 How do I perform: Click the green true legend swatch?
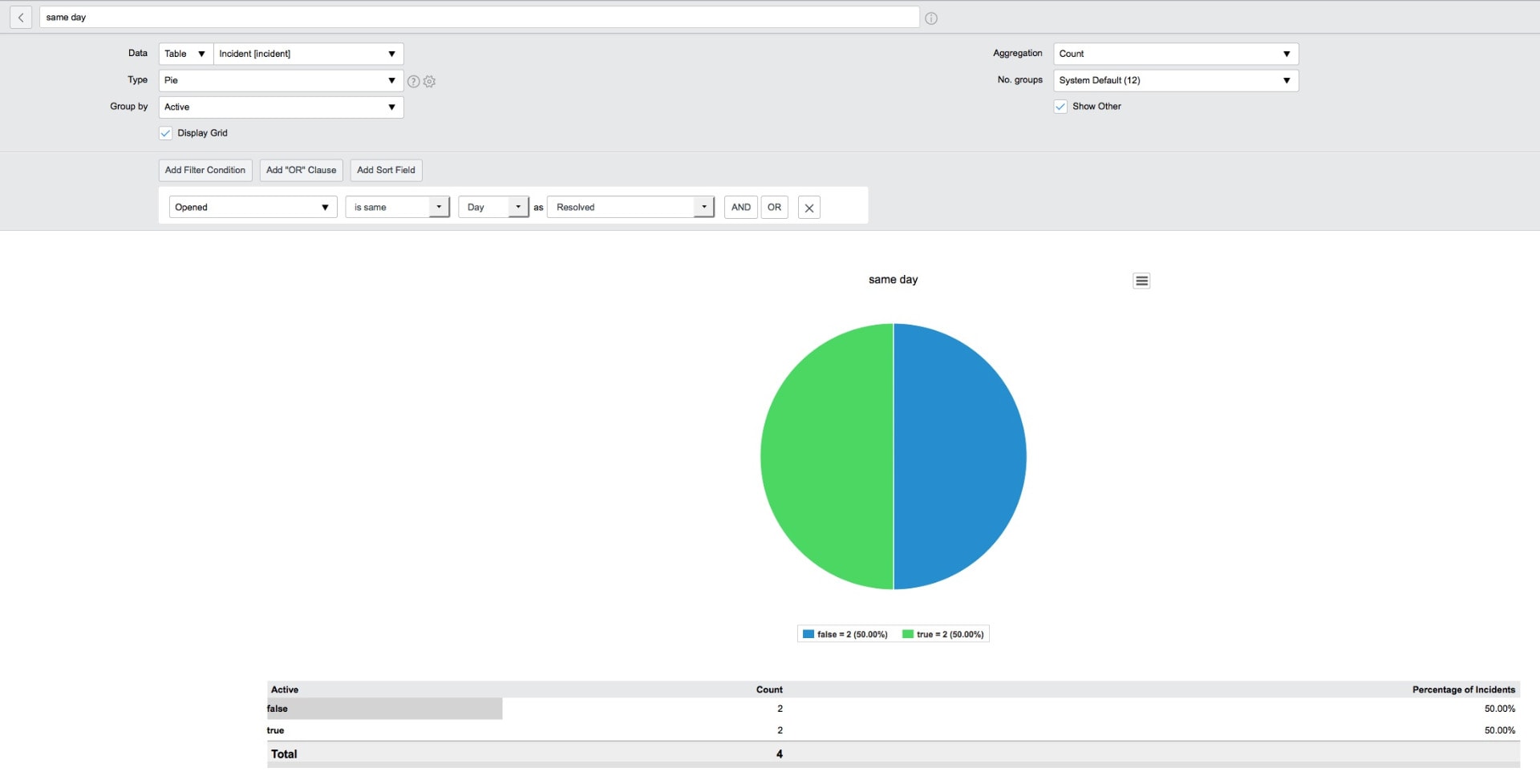point(908,634)
